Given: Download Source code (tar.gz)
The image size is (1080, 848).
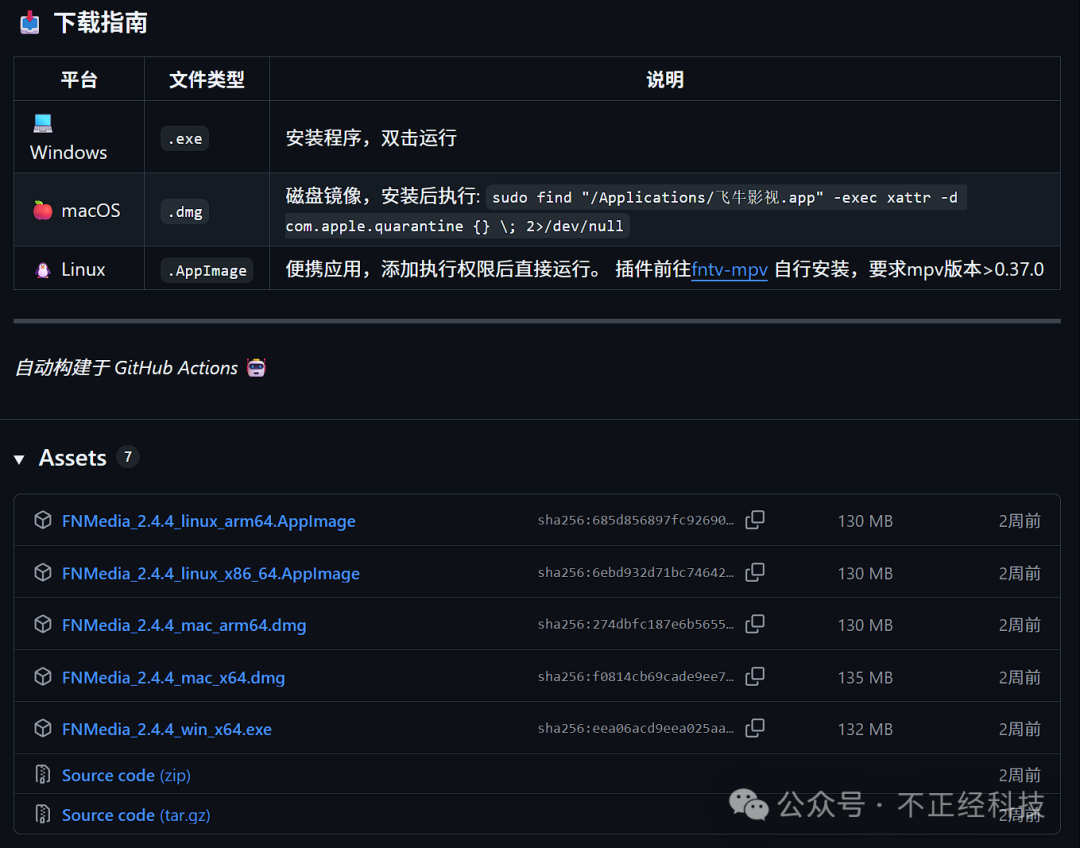Looking at the screenshot, I should pyautogui.click(x=136, y=815).
